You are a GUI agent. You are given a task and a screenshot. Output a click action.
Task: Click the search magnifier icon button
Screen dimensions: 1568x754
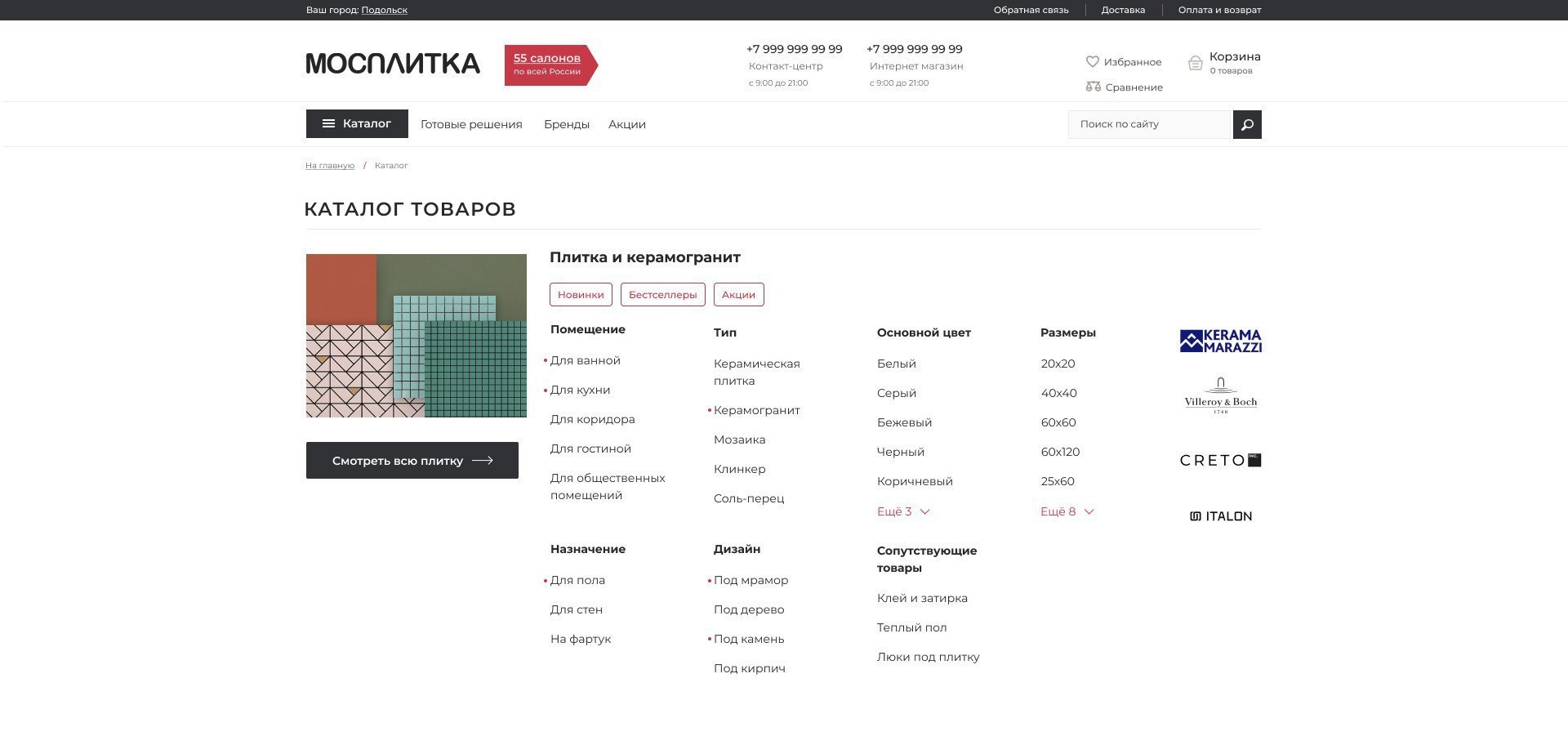pyautogui.click(x=1246, y=124)
